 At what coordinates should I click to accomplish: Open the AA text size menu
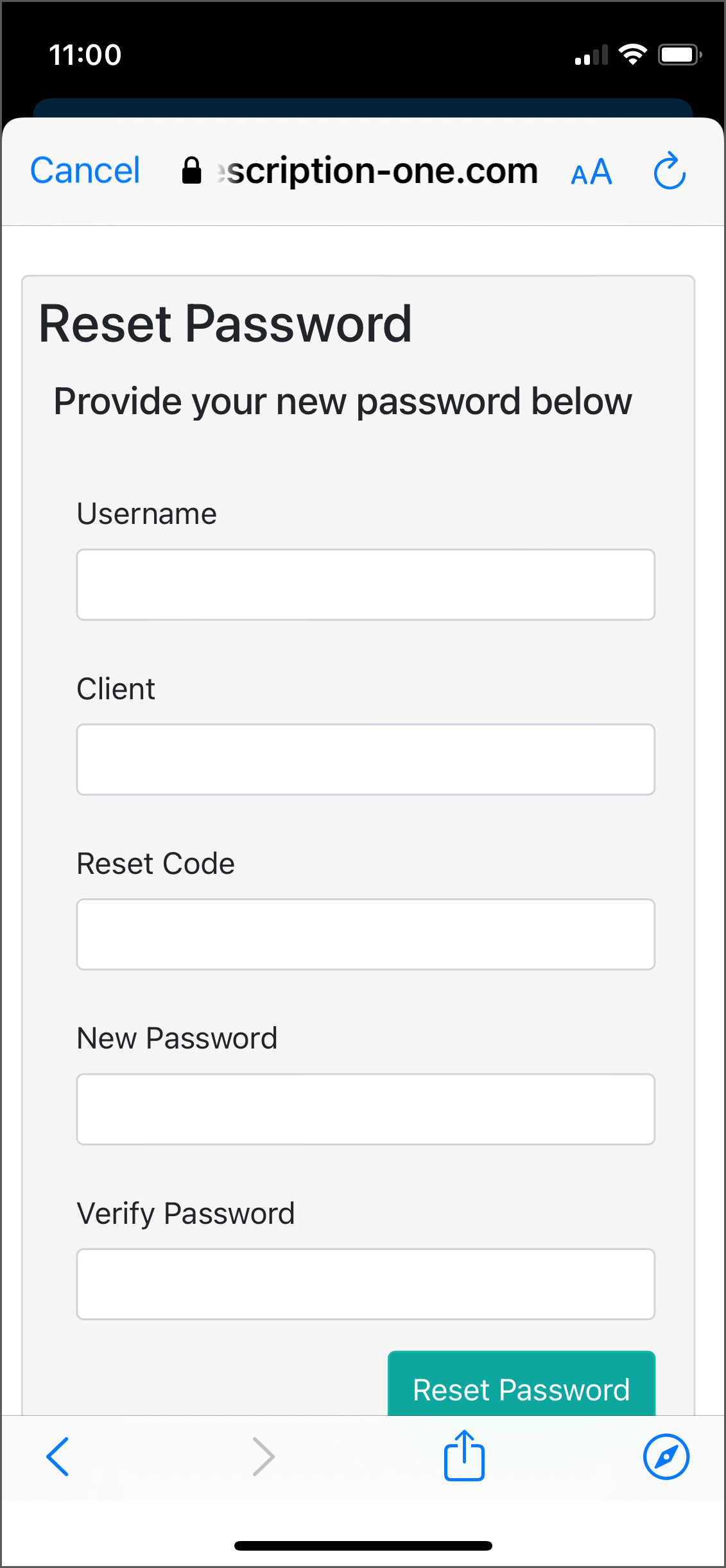pyautogui.click(x=591, y=172)
